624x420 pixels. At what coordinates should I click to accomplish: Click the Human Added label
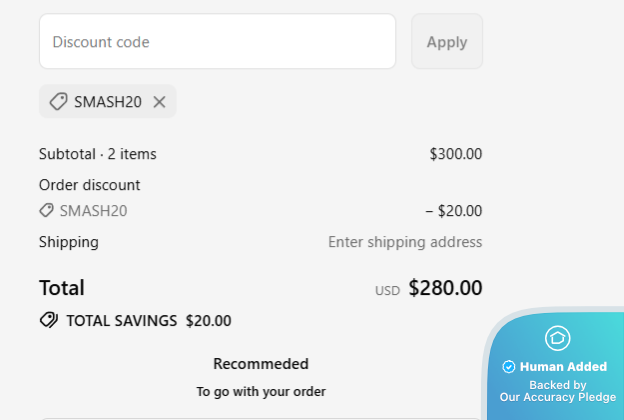pyautogui.click(x=563, y=367)
